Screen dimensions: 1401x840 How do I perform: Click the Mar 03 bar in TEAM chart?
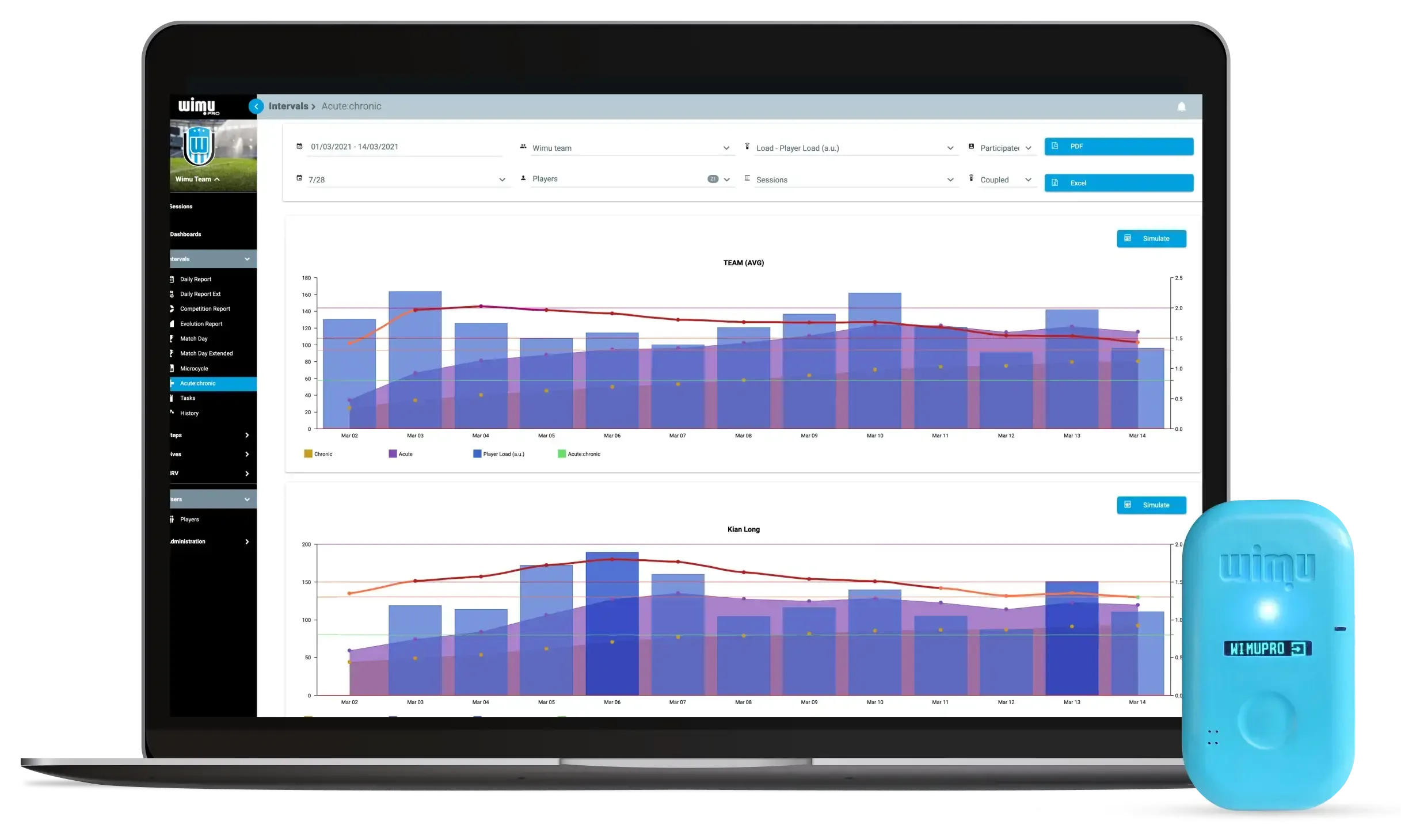click(x=415, y=360)
